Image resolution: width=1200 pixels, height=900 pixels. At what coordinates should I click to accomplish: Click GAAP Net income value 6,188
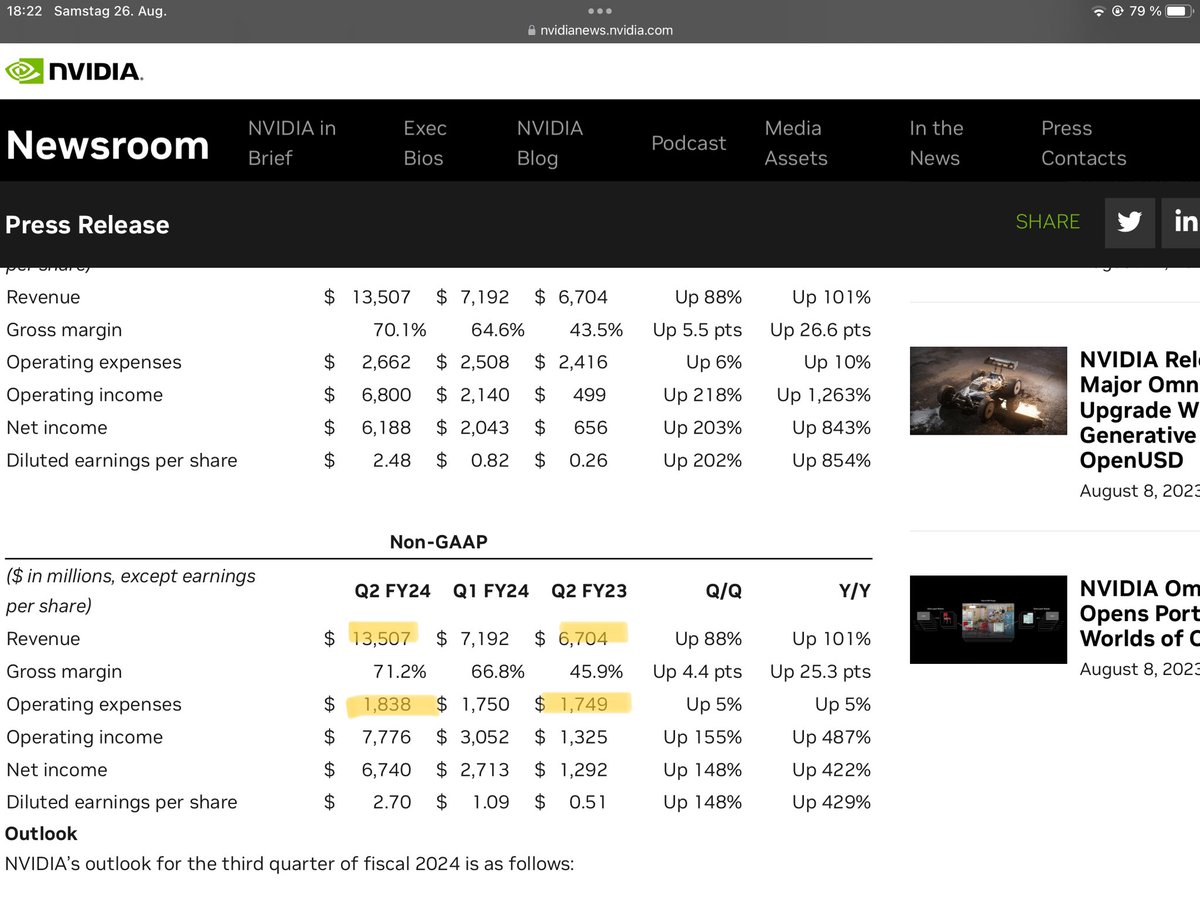[x=387, y=427]
